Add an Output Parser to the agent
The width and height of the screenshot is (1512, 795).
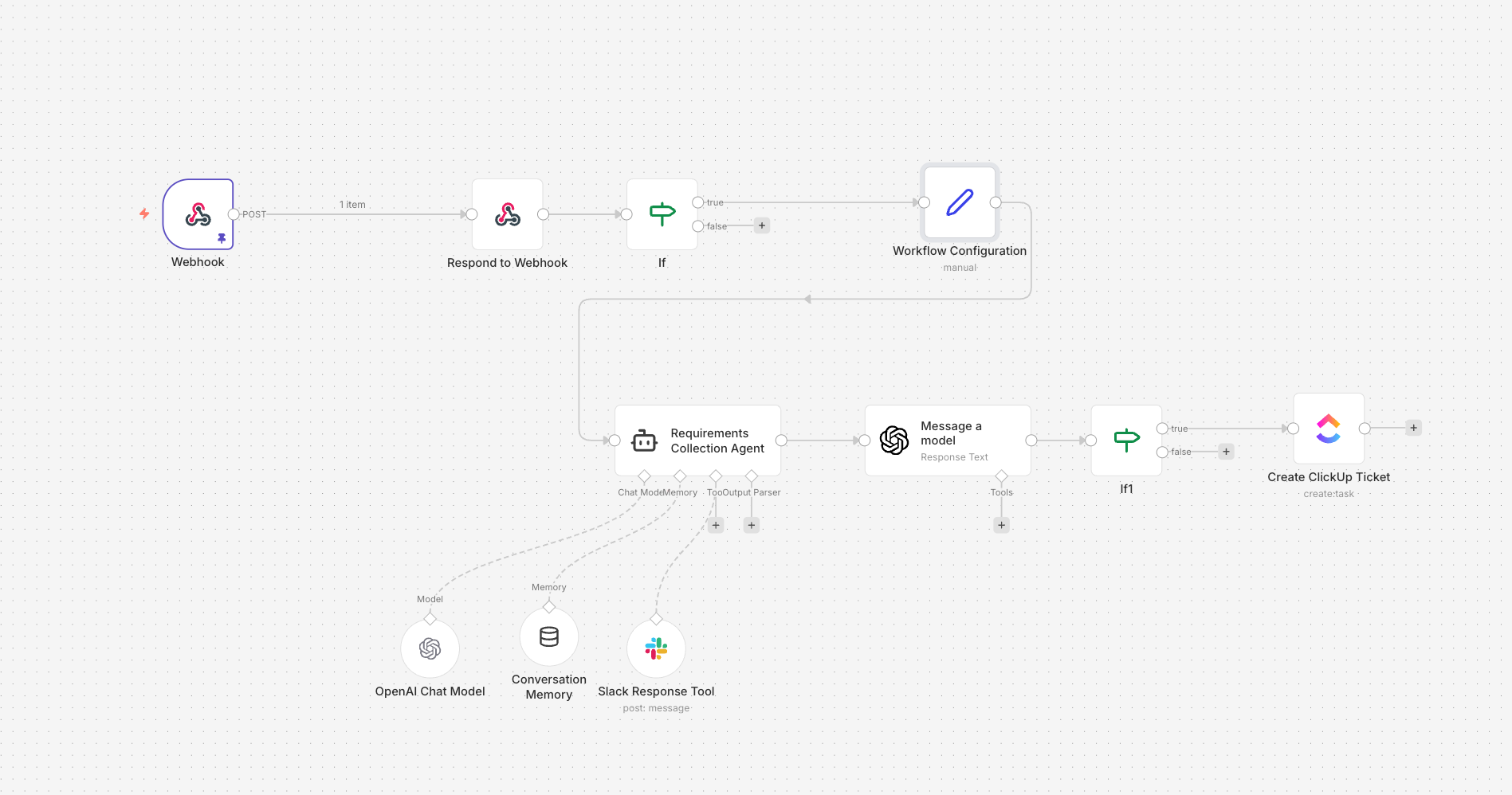[x=752, y=525]
